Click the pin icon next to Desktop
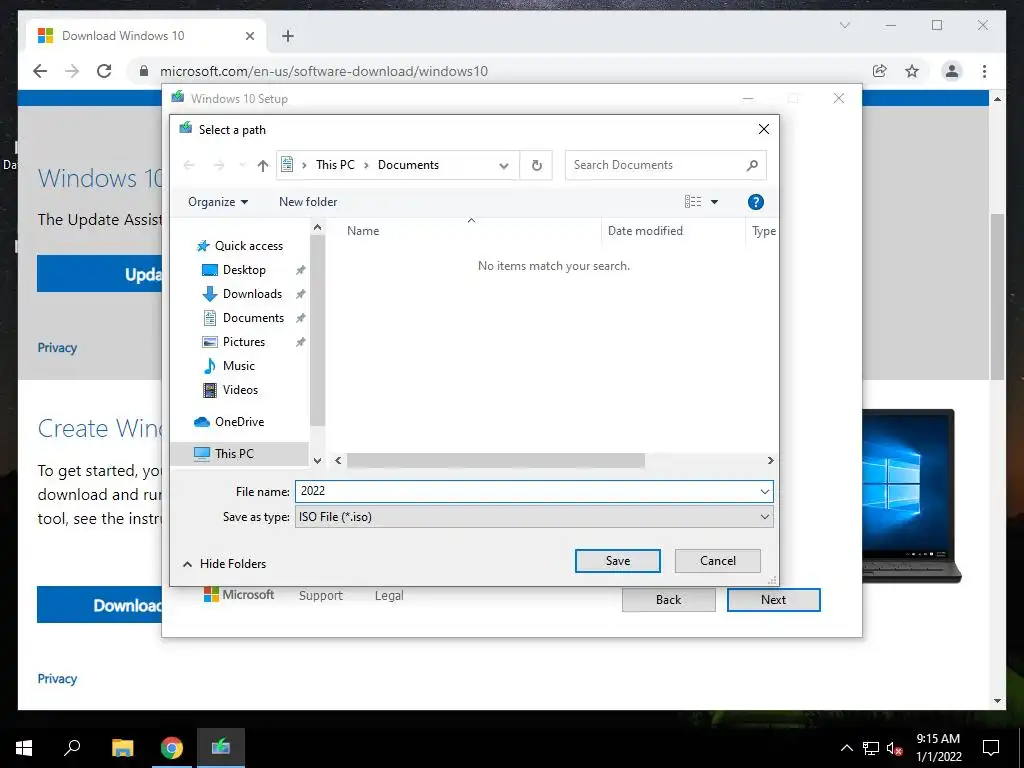This screenshot has width=1024, height=768. [x=300, y=270]
